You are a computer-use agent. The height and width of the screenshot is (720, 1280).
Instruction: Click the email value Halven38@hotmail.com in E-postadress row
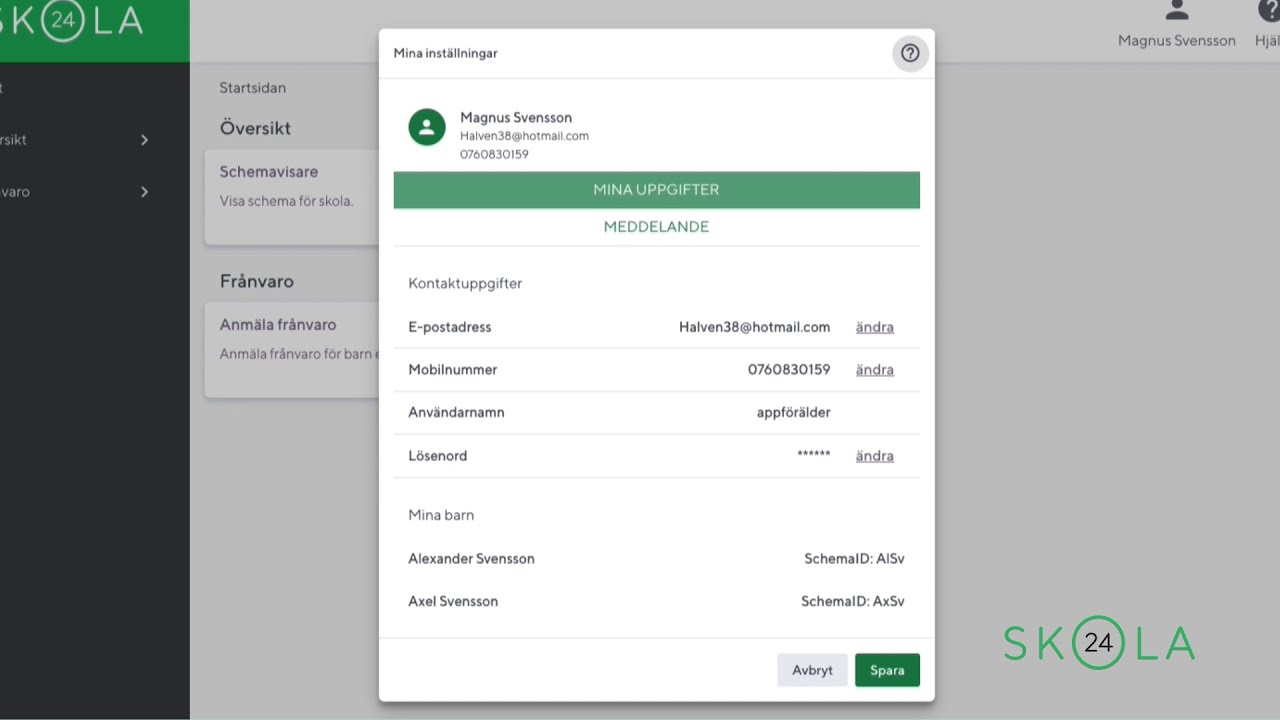(x=754, y=327)
